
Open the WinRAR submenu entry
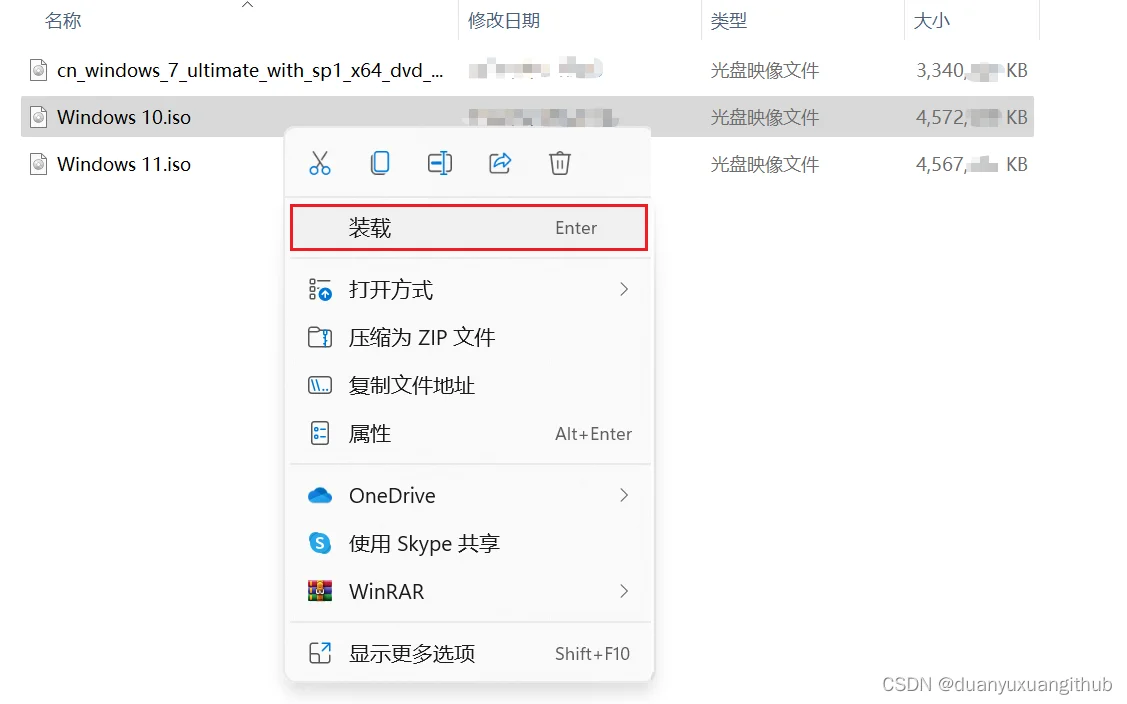(469, 591)
